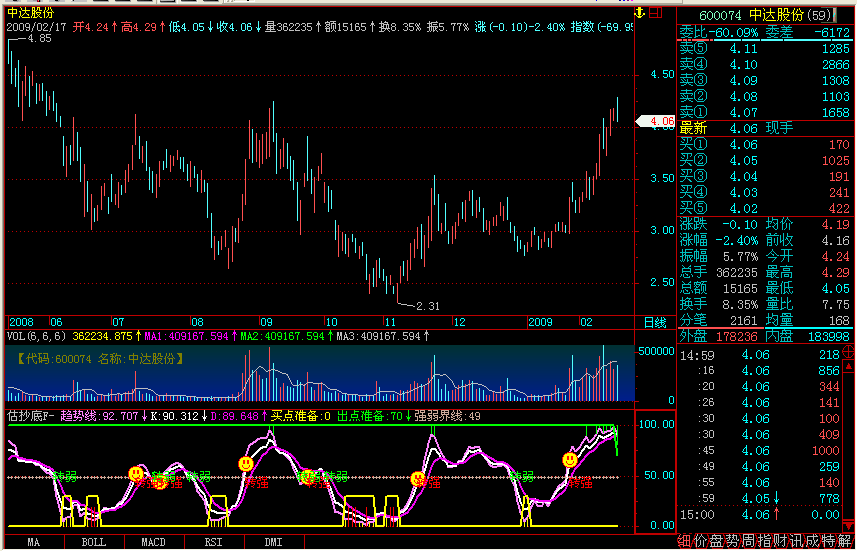
Task: Click the 4.06 current price flag on the price axis
Action: (x=654, y=122)
